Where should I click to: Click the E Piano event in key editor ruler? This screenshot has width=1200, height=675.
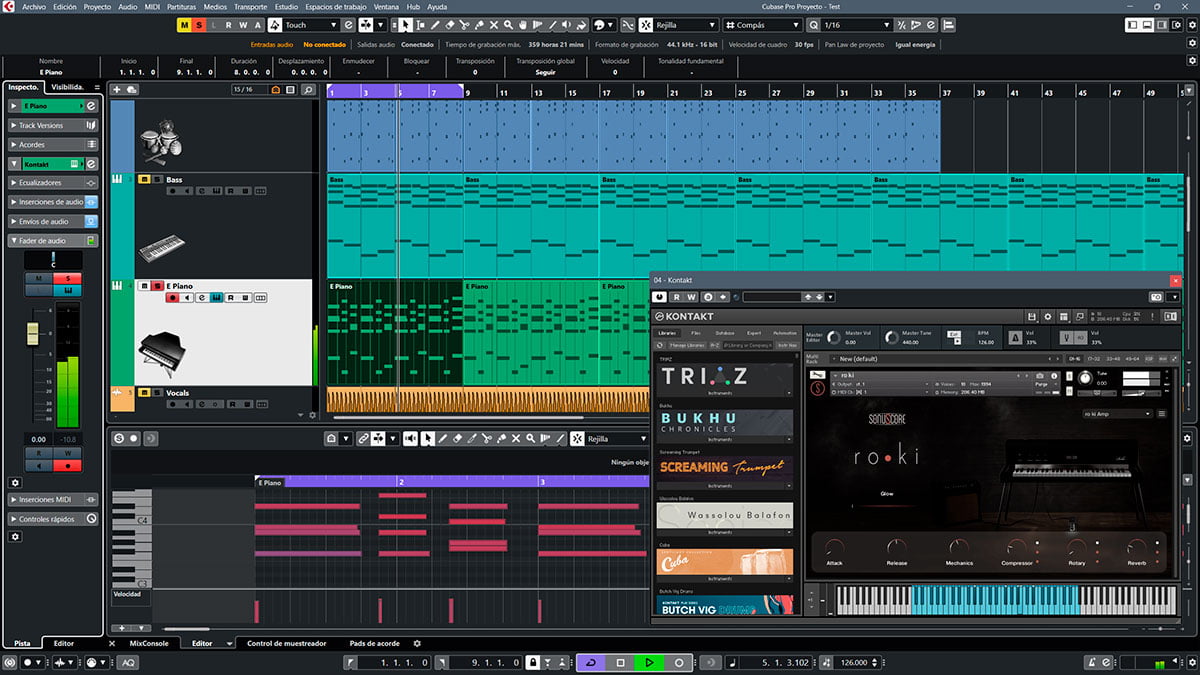(x=270, y=482)
